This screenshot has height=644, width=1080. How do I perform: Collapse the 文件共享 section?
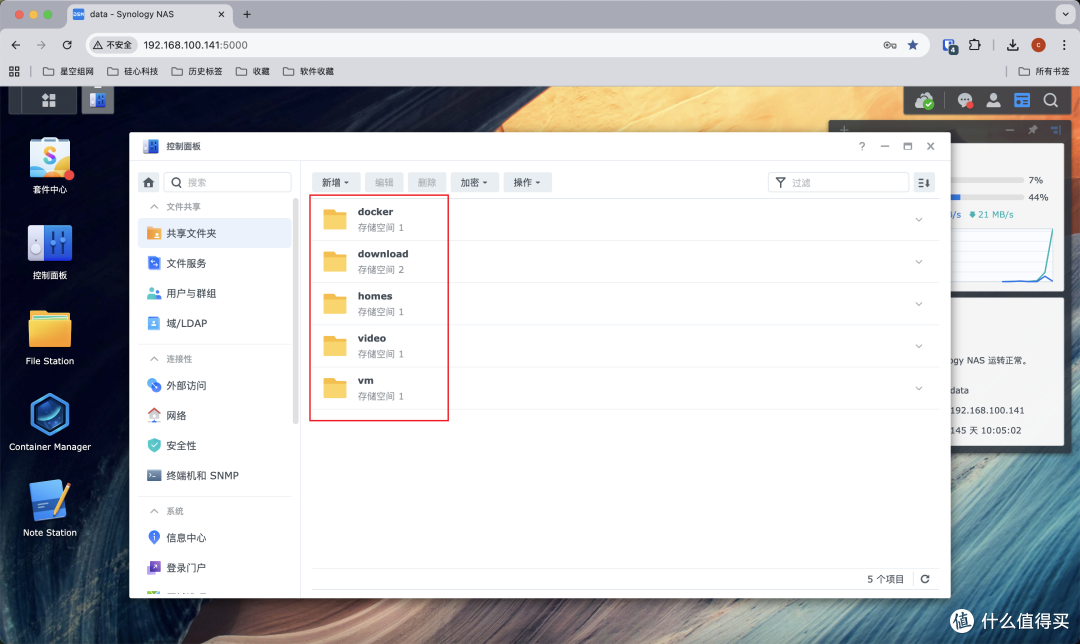(x=154, y=207)
